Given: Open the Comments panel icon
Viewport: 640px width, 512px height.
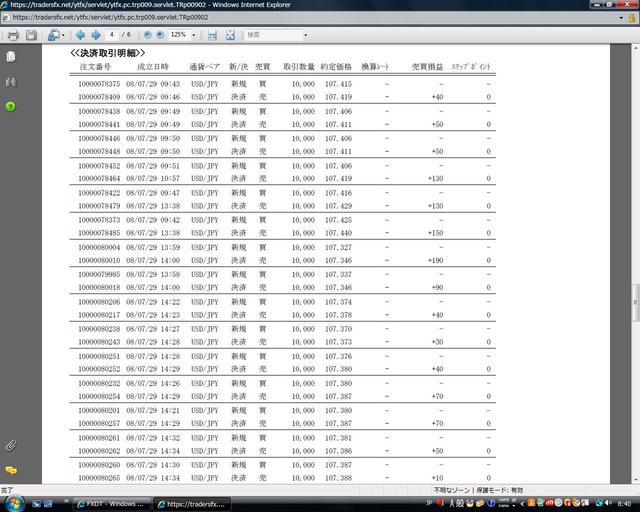Looking at the screenshot, I should point(11,470).
